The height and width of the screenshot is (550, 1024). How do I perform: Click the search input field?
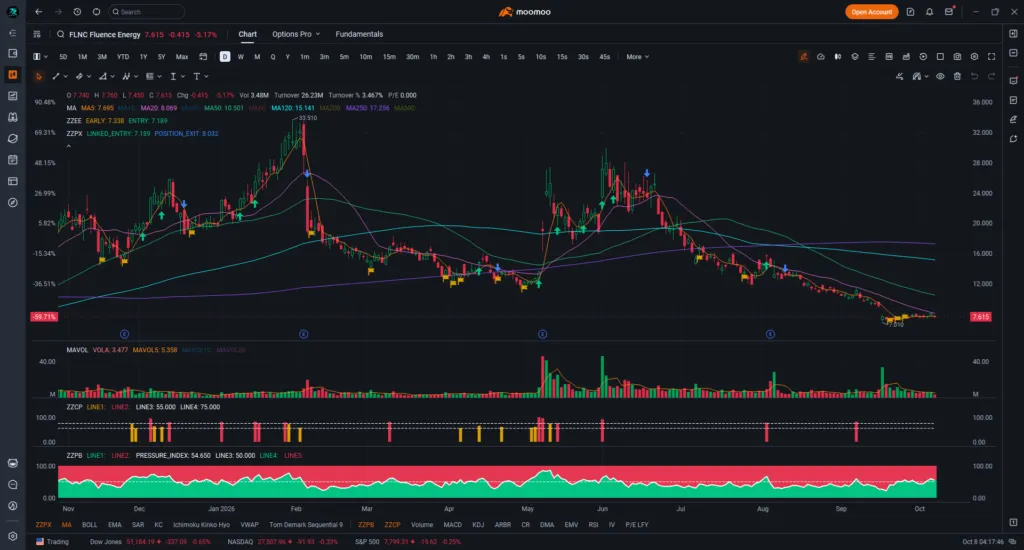(146, 12)
